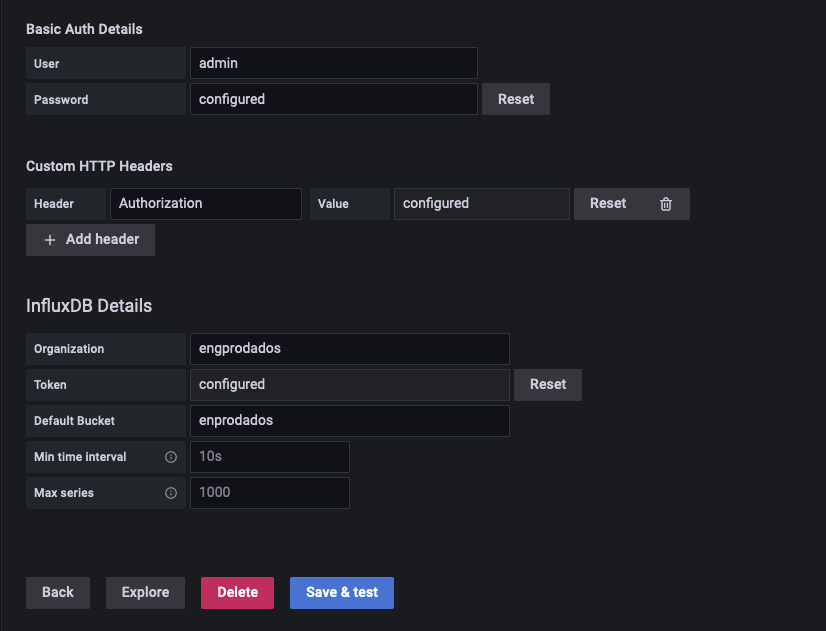
Task: Focus the User field containing admin
Action: [x=334, y=63]
